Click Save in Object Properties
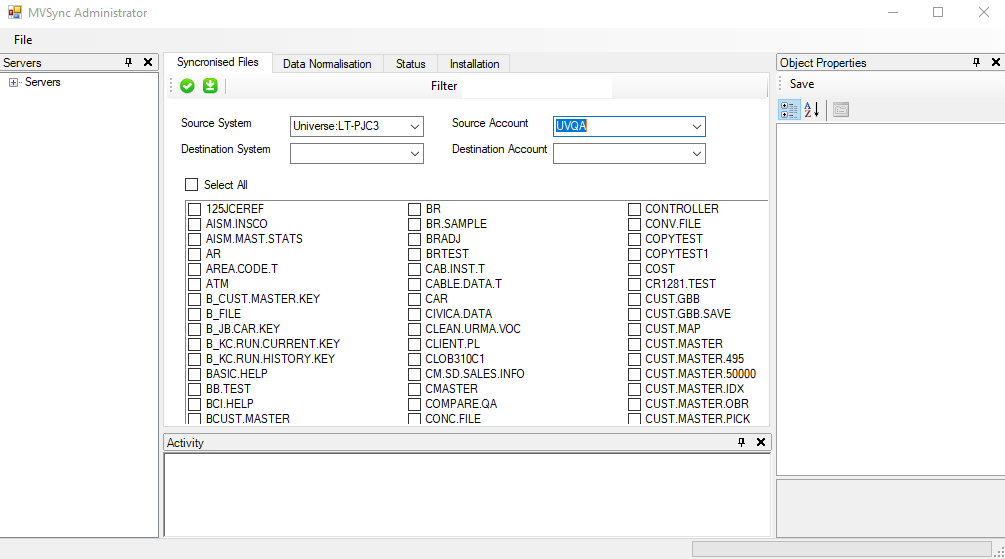1005x559 pixels. [802, 84]
